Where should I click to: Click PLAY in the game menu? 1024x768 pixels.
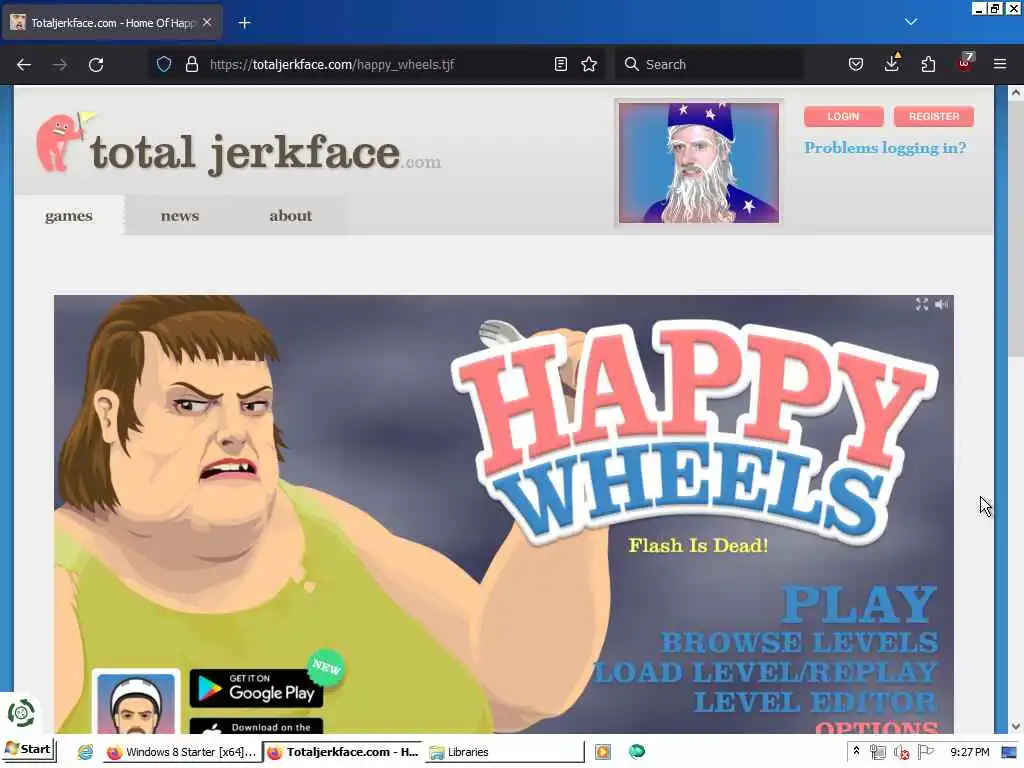pyautogui.click(x=859, y=604)
